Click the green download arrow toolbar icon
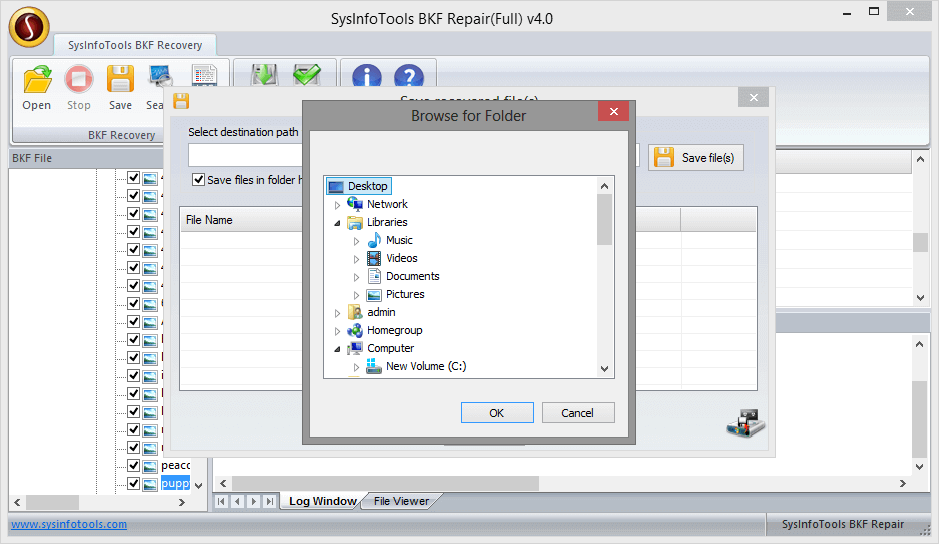 pyautogui.click(x=264, y=75)
